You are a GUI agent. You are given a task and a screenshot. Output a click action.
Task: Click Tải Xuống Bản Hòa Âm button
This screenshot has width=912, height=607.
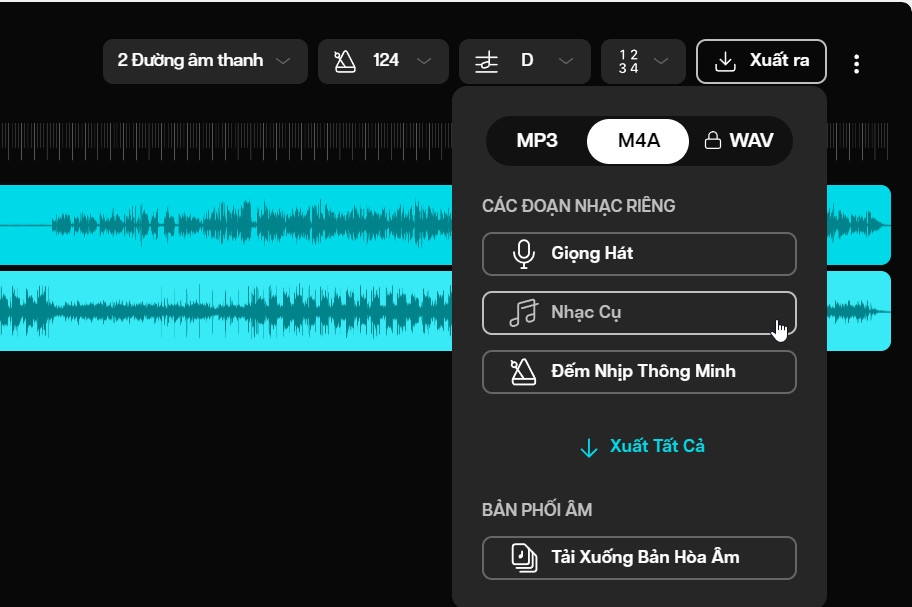click(x=639, y=558)
